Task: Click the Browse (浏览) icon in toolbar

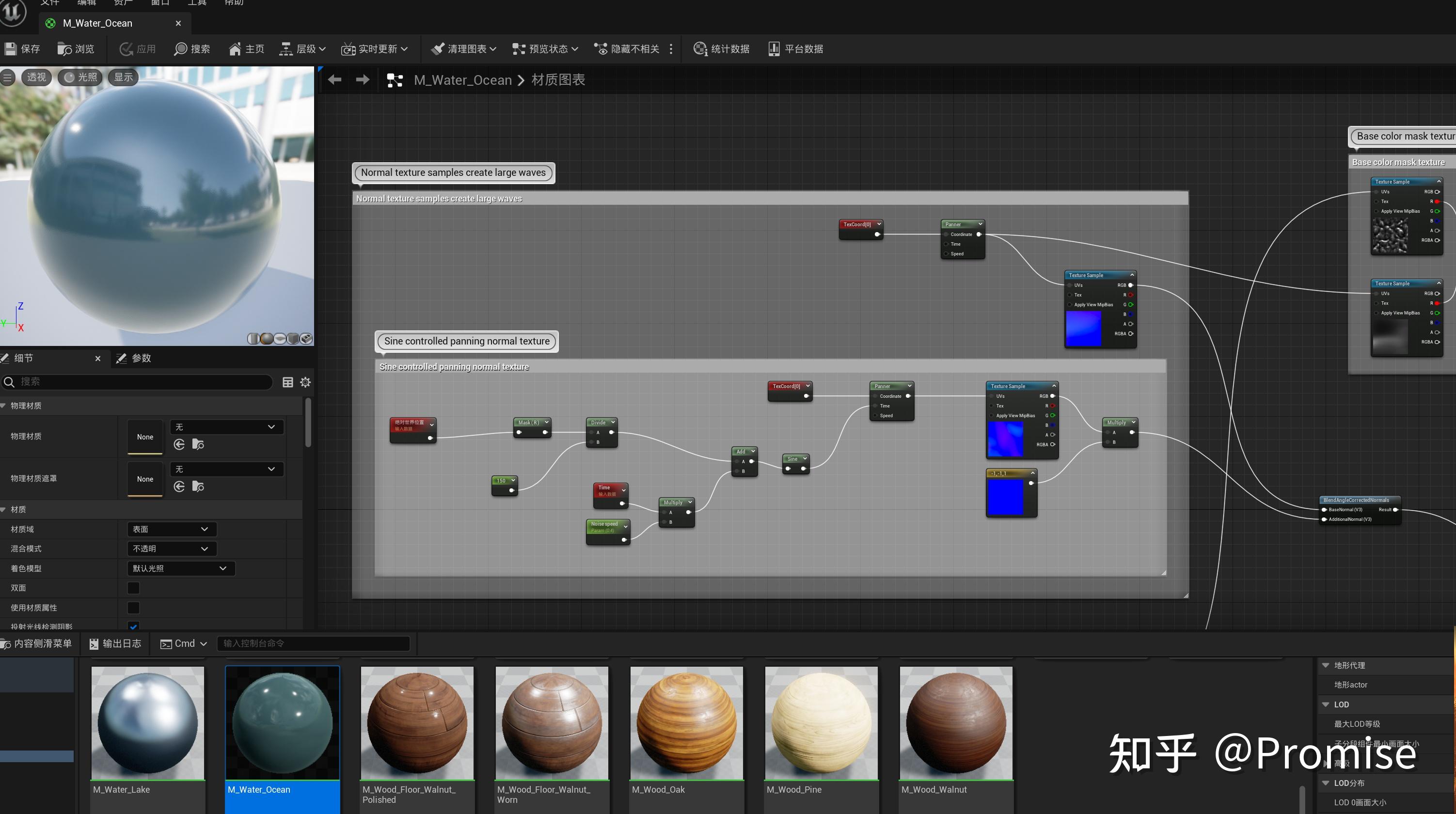Action: point(64,49)
